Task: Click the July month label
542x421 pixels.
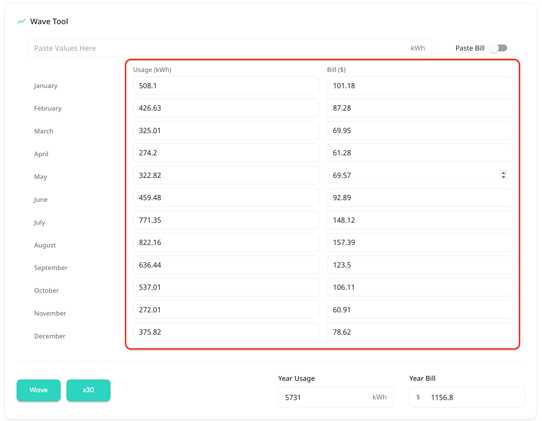Action: [x=39, y=222]
